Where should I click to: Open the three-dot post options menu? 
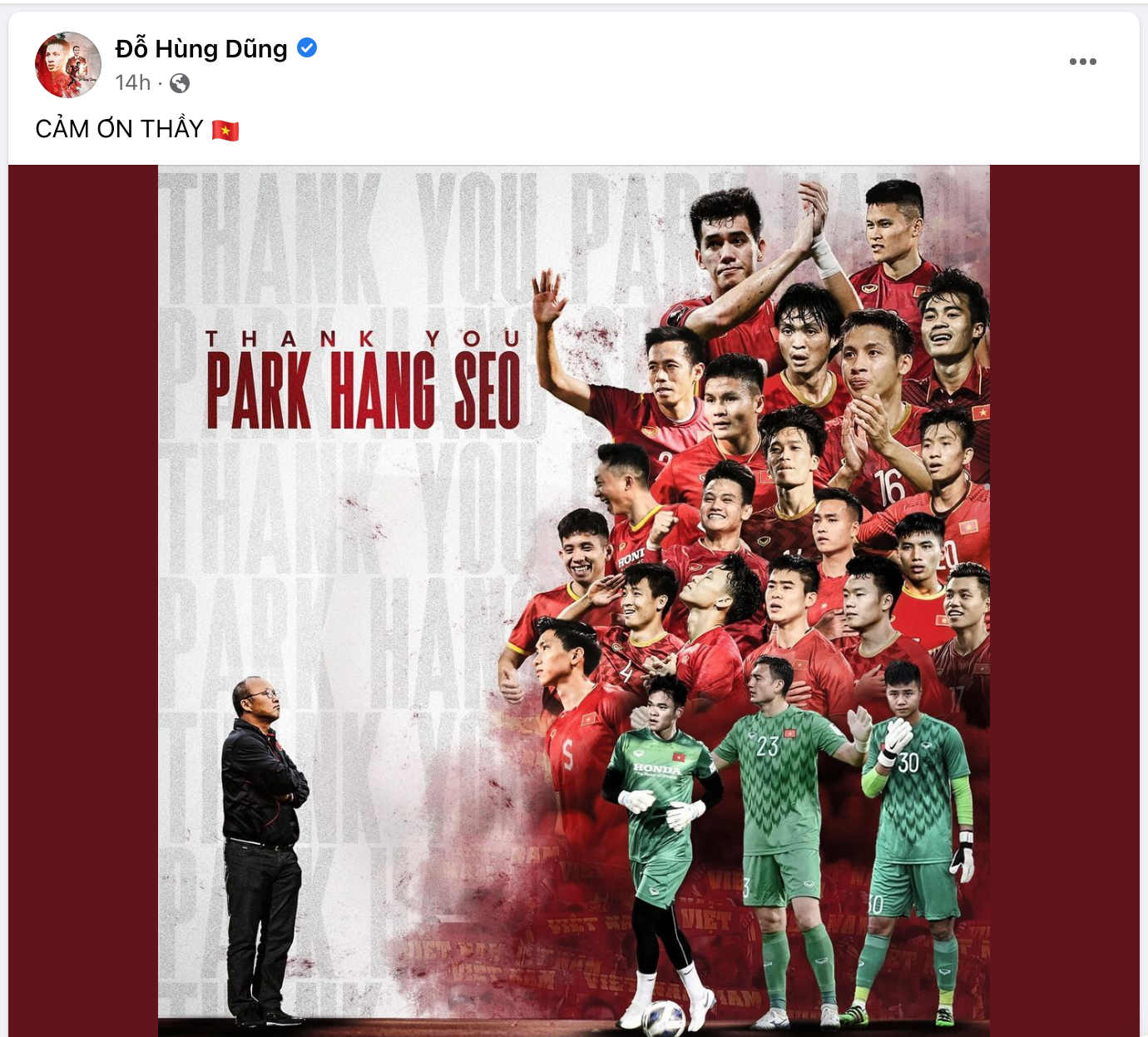click(1082, 62)
